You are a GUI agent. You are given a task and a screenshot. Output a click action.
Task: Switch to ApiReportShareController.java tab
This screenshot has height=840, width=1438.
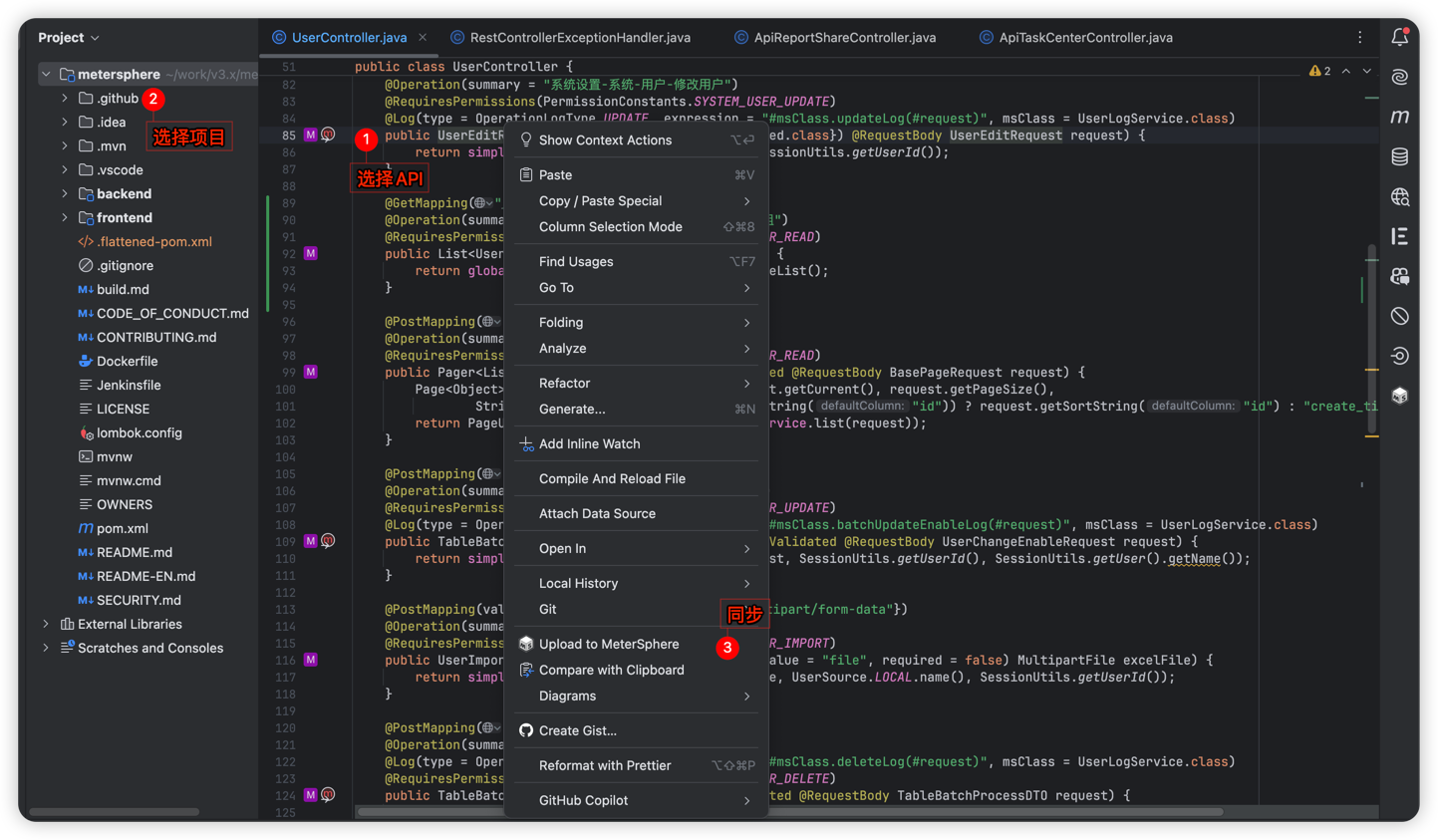tap(835, 37)
